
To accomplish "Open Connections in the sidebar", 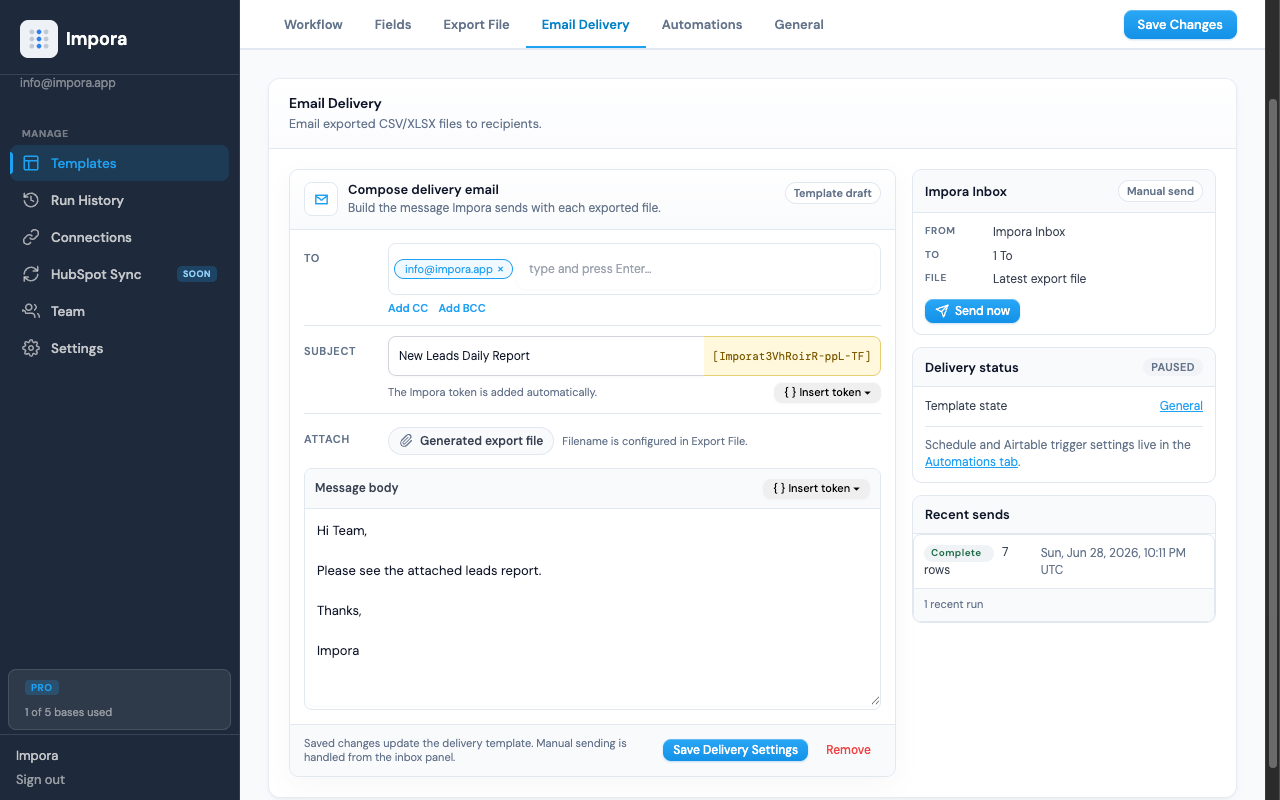I will (x=120, y=237).
